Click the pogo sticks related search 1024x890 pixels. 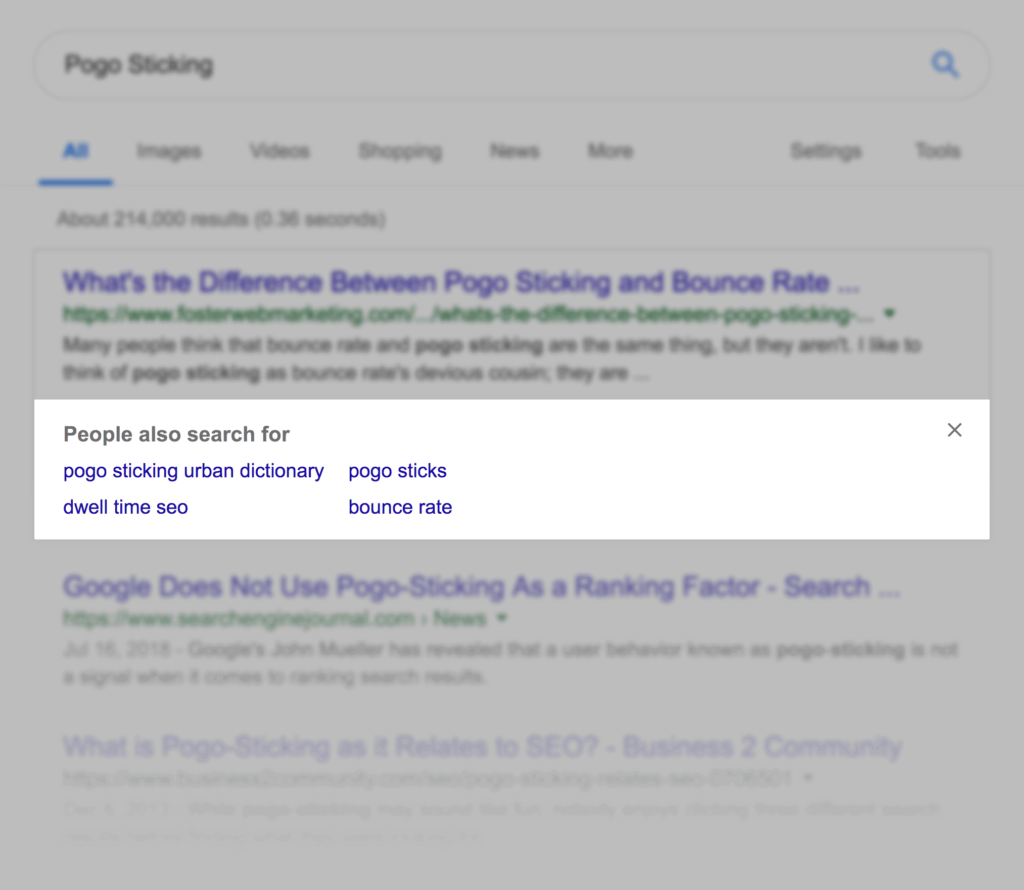coord(397,471)
